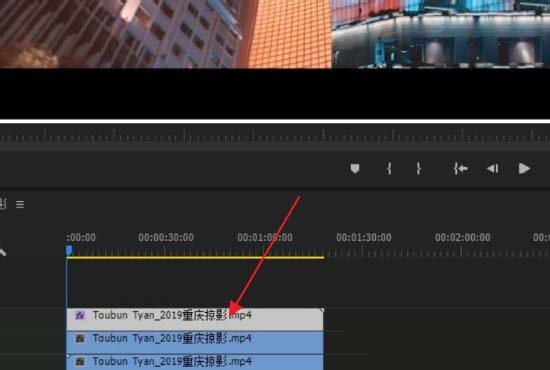Click the Mark Out bracket icon
Image resolution: width=550 pixels, height=370 pixels.
[x=418, y=169]
